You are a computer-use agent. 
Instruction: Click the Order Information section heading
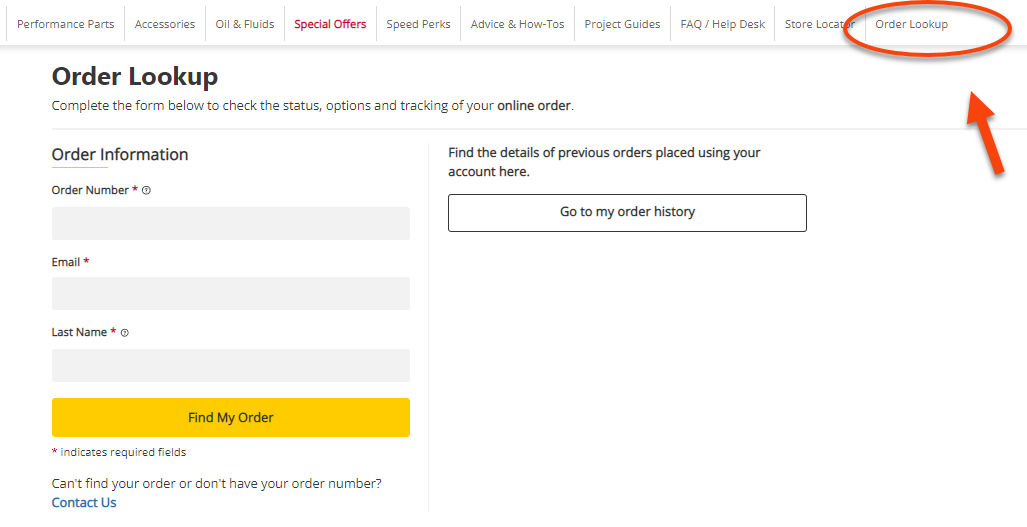[x=120, y=154]
